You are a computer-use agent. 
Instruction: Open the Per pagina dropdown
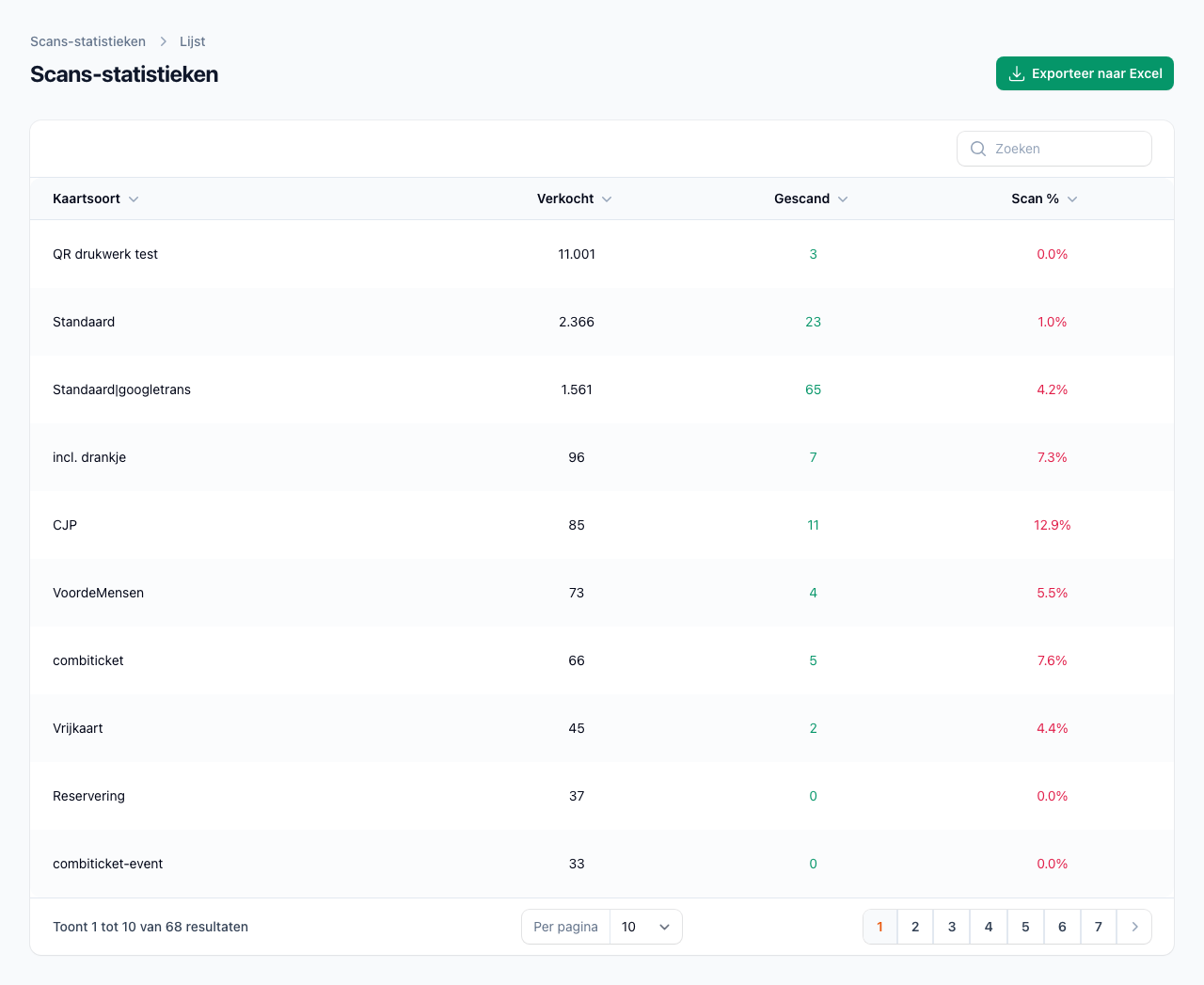point(646,927)
